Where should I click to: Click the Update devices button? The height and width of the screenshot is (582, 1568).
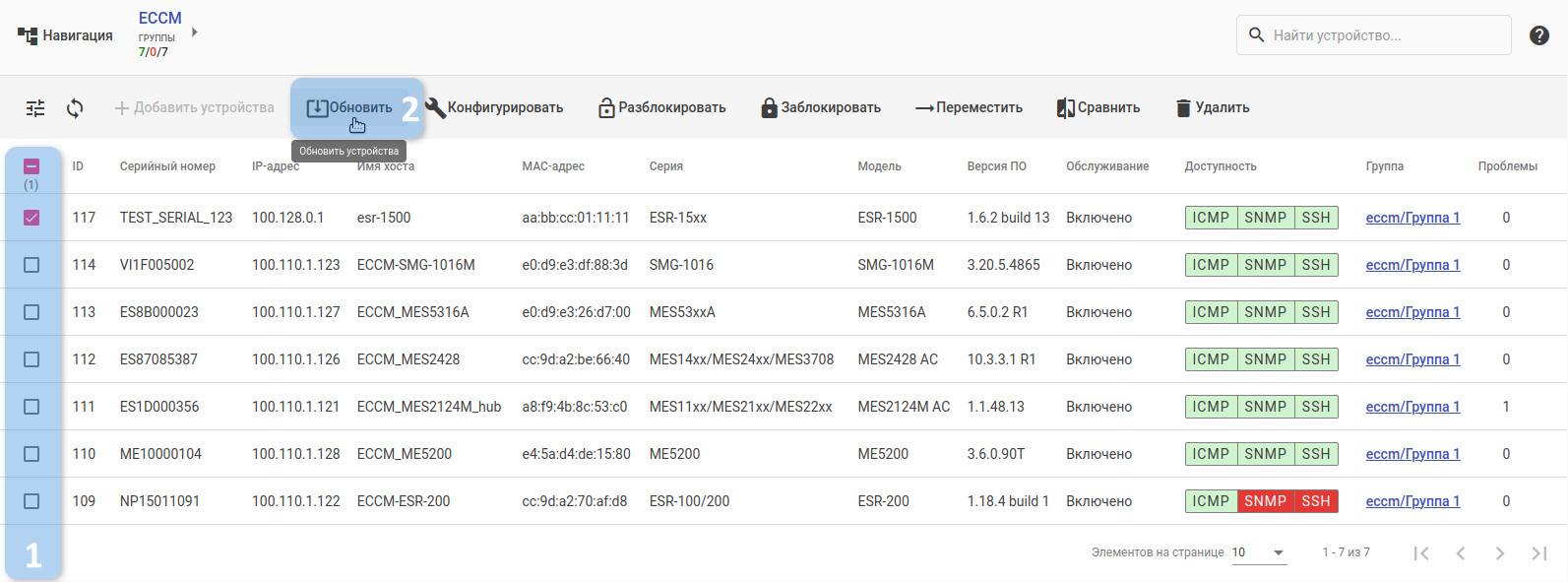click(349, 107)
